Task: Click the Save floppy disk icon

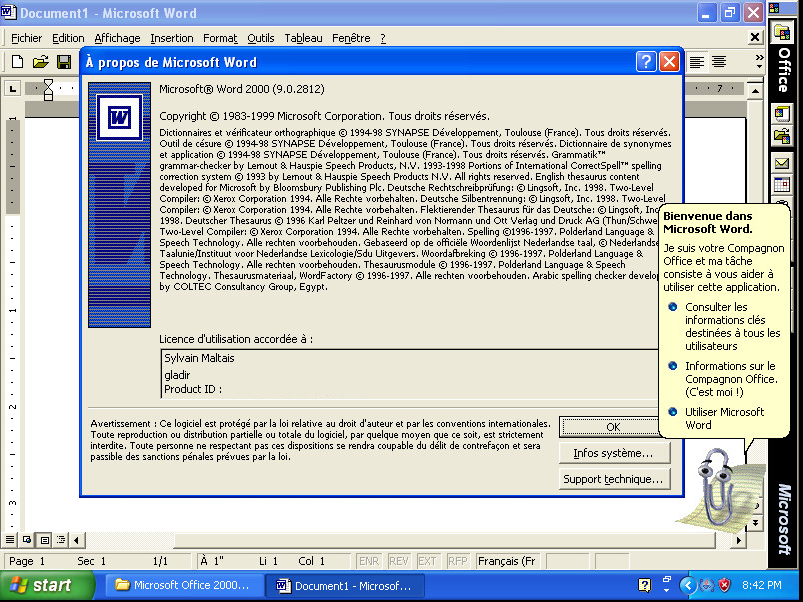Action: 64,62
